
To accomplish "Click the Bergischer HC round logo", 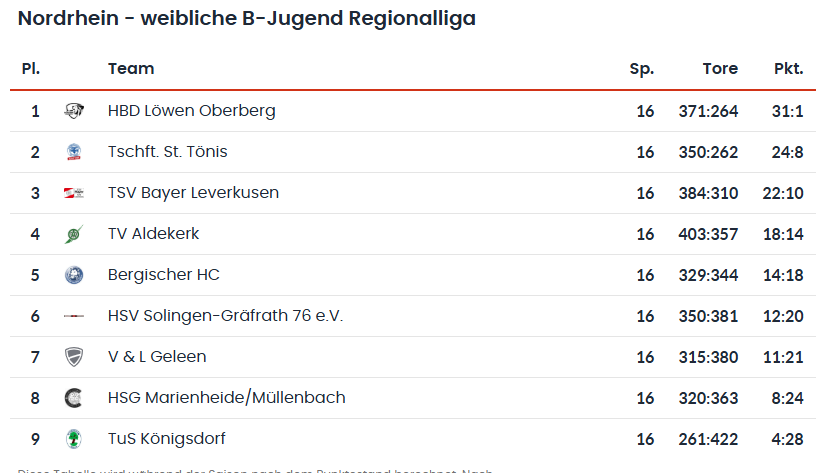I will click(73, 275).
